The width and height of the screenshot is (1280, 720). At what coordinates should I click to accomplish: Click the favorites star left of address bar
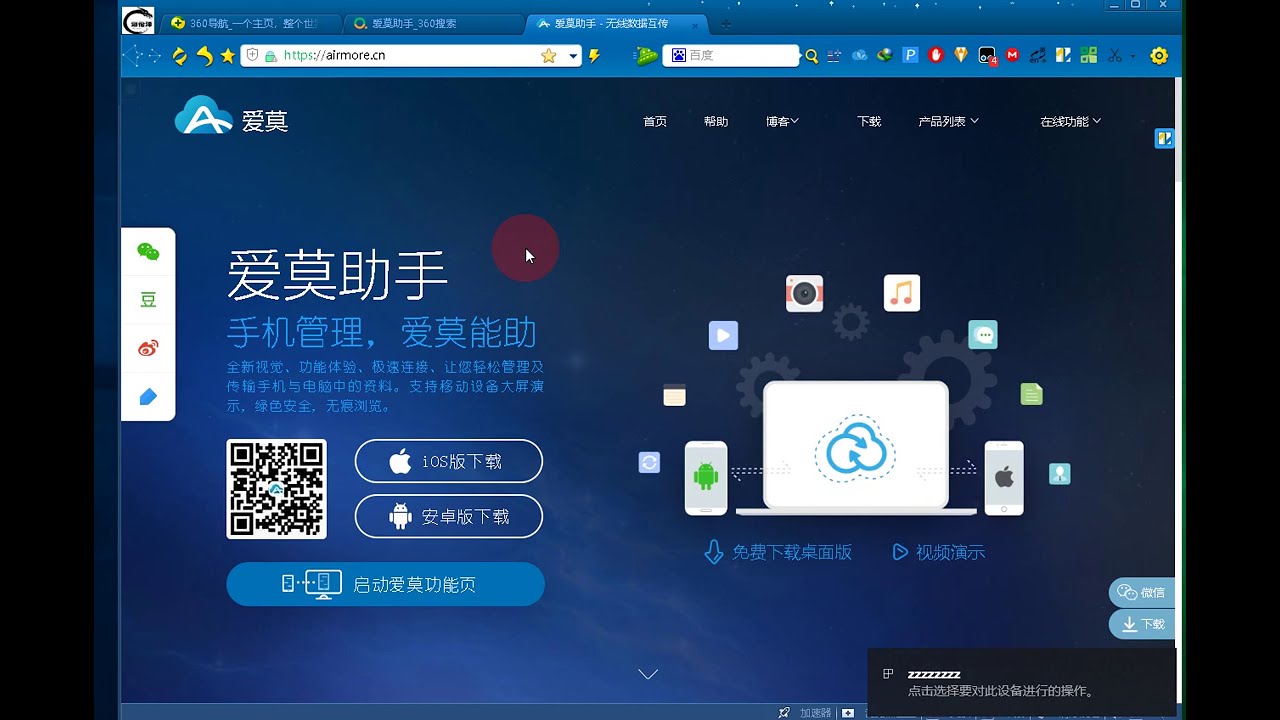click(228, 56)
